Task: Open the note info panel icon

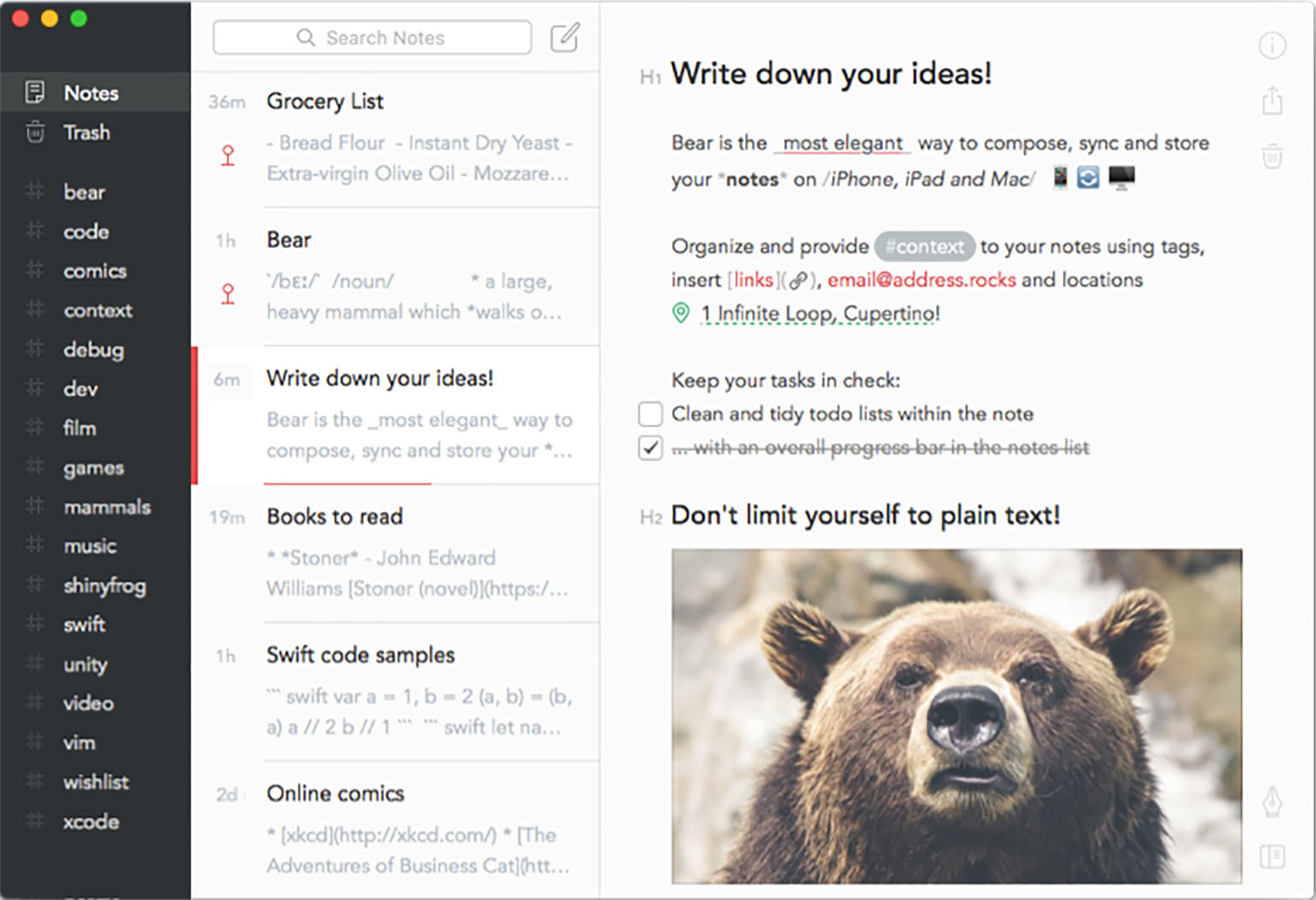Action: click(1272, 45)
